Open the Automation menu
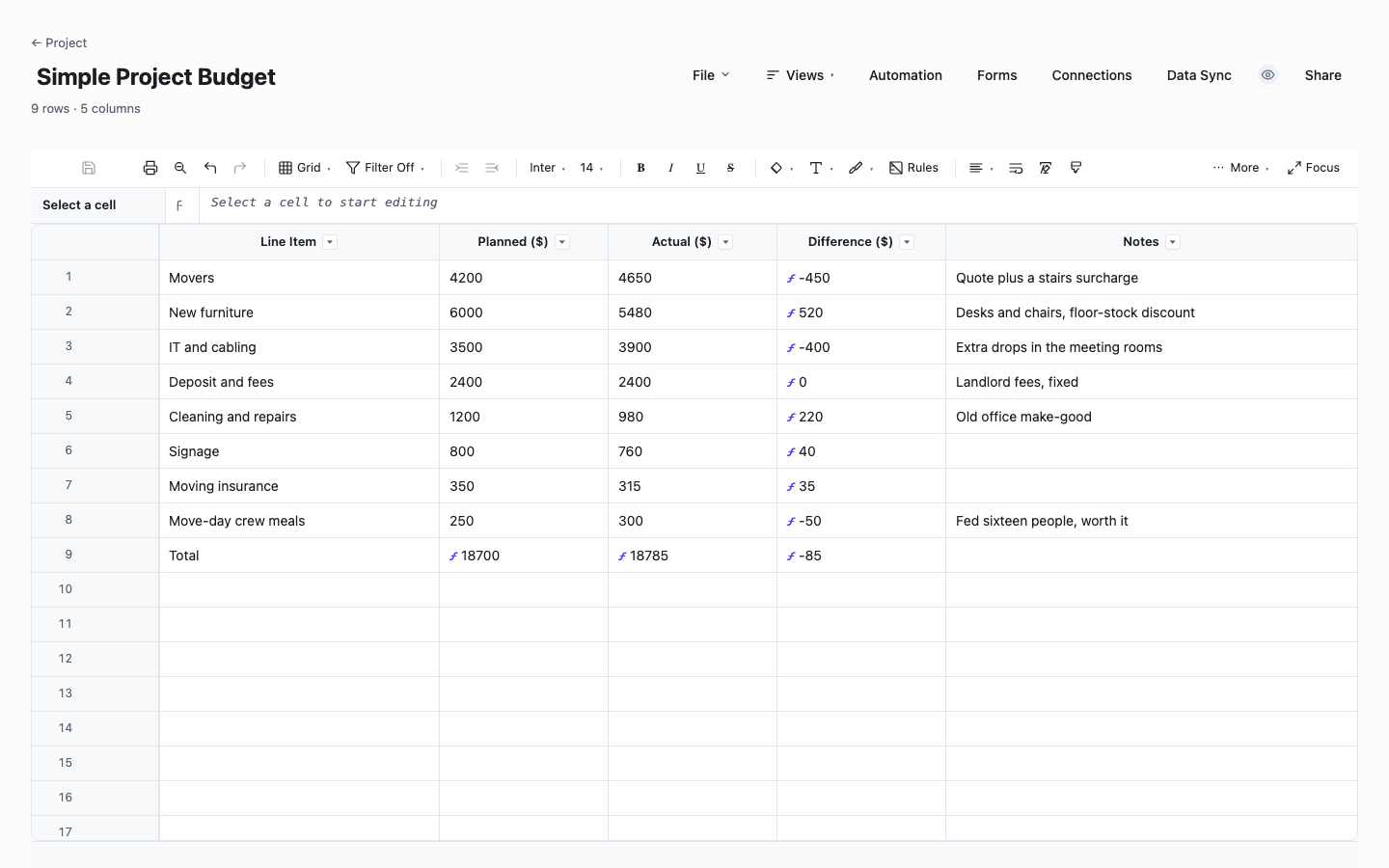The height and width of the screenshot is (868, 1389). click(x=906, y=75)
